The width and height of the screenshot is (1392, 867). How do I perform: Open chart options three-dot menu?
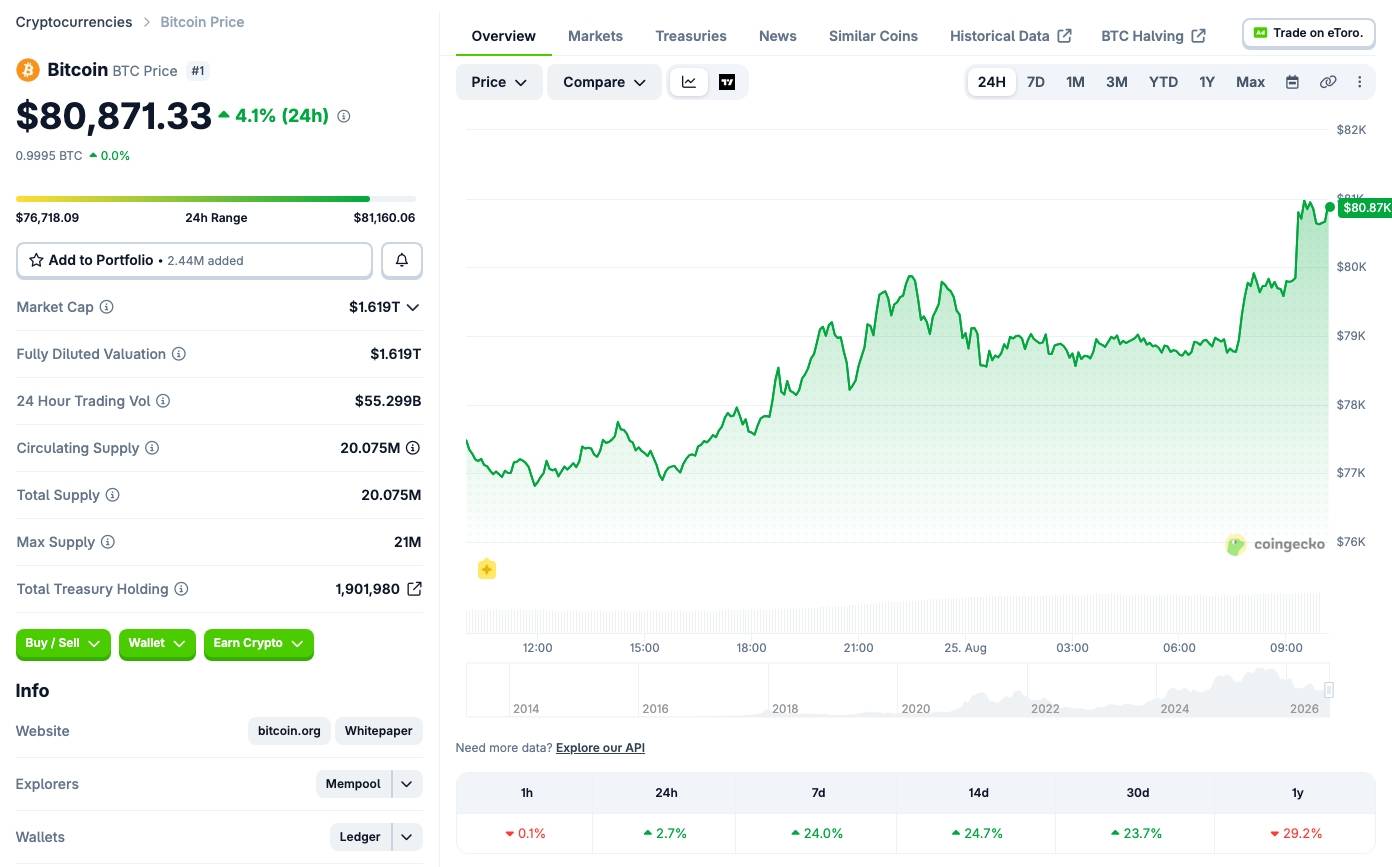pyautogui.click(x=1359, y=82)
